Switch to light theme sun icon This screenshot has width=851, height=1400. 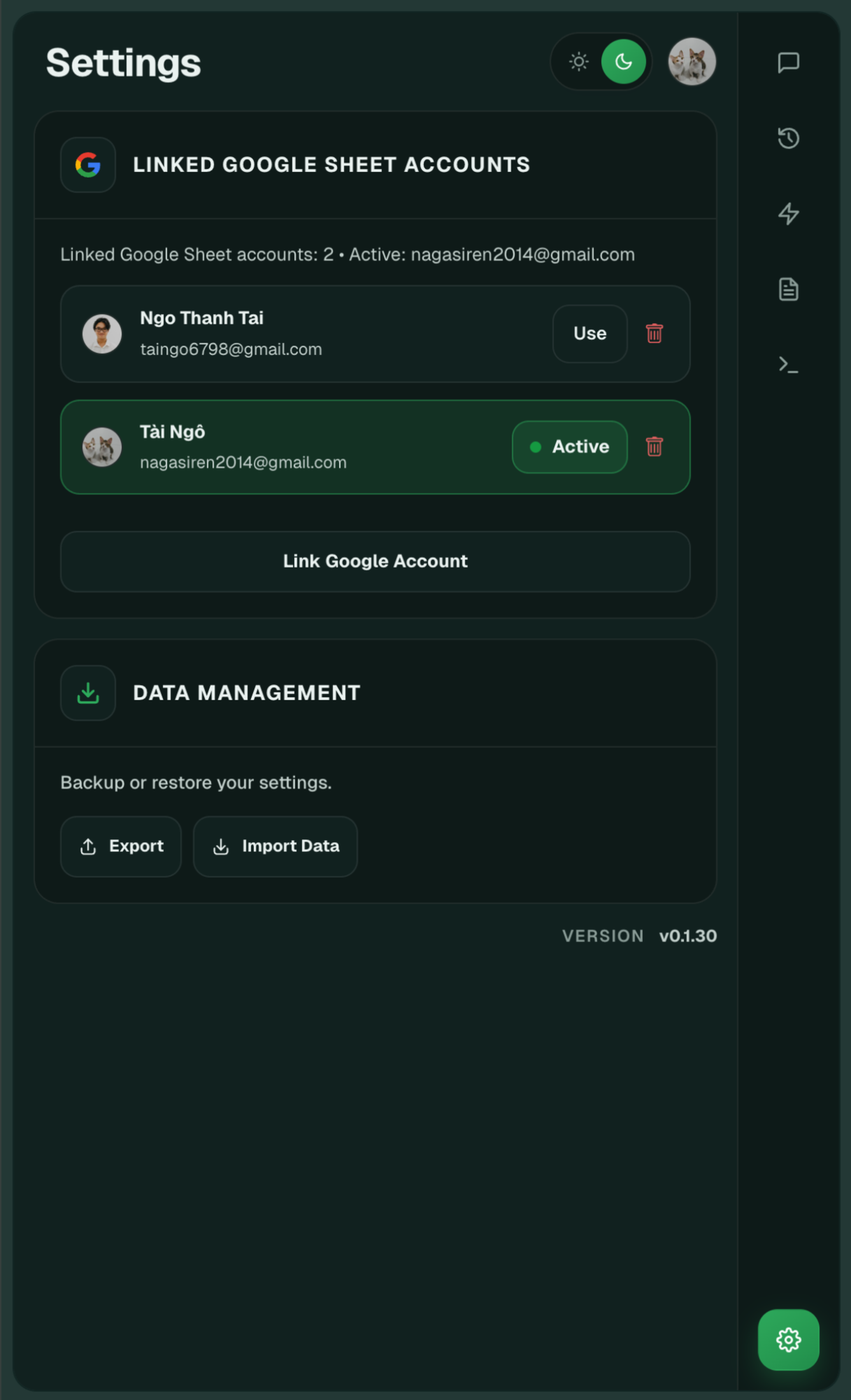tap(578, 62)
